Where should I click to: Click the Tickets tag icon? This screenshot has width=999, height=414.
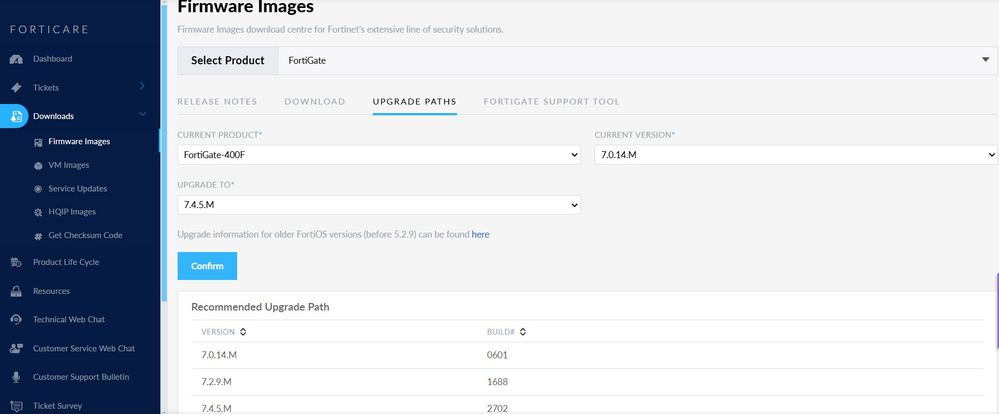tap(16, 87)
